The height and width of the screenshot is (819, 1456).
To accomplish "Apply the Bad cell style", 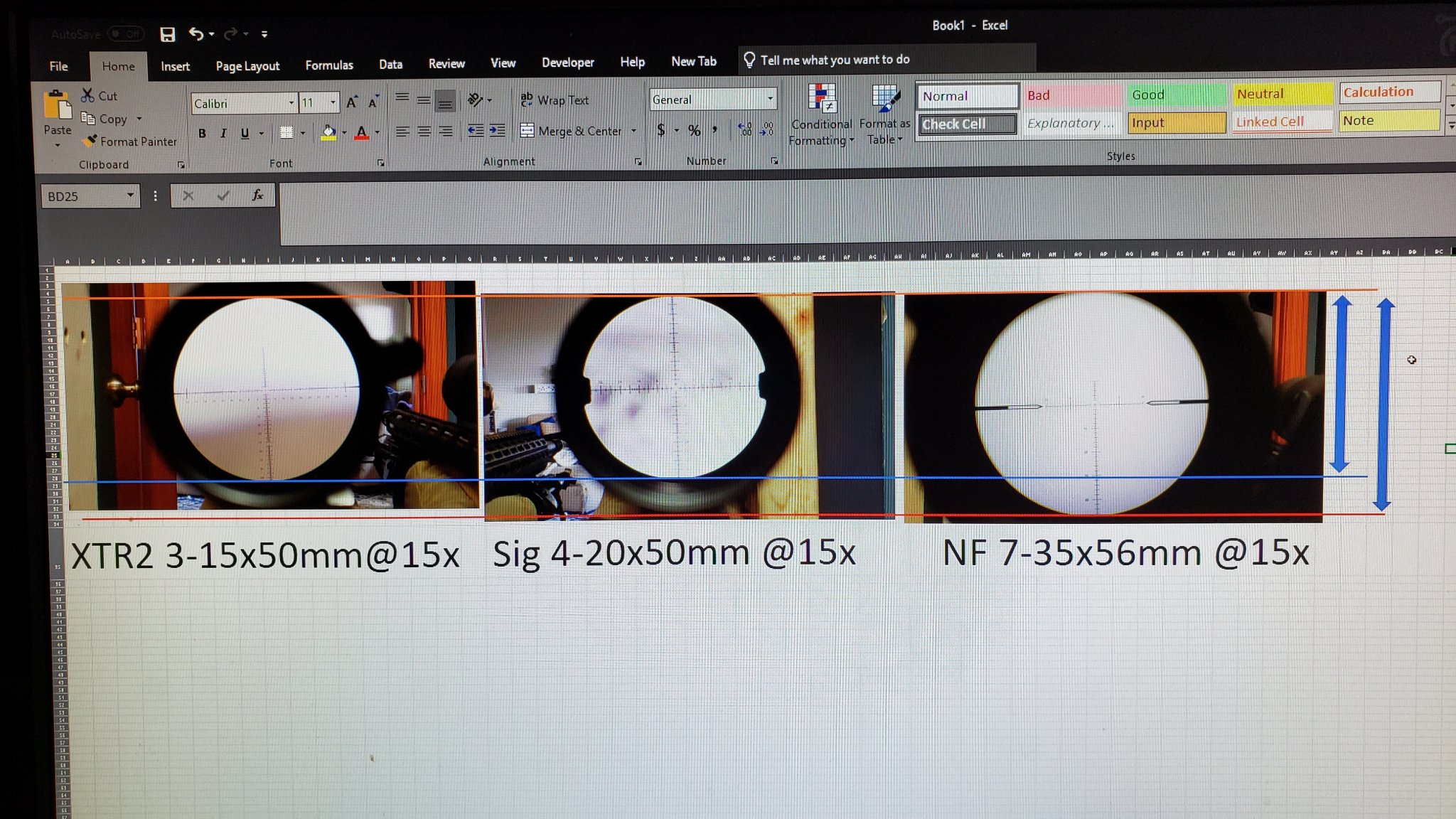I will coord(1072,95).
